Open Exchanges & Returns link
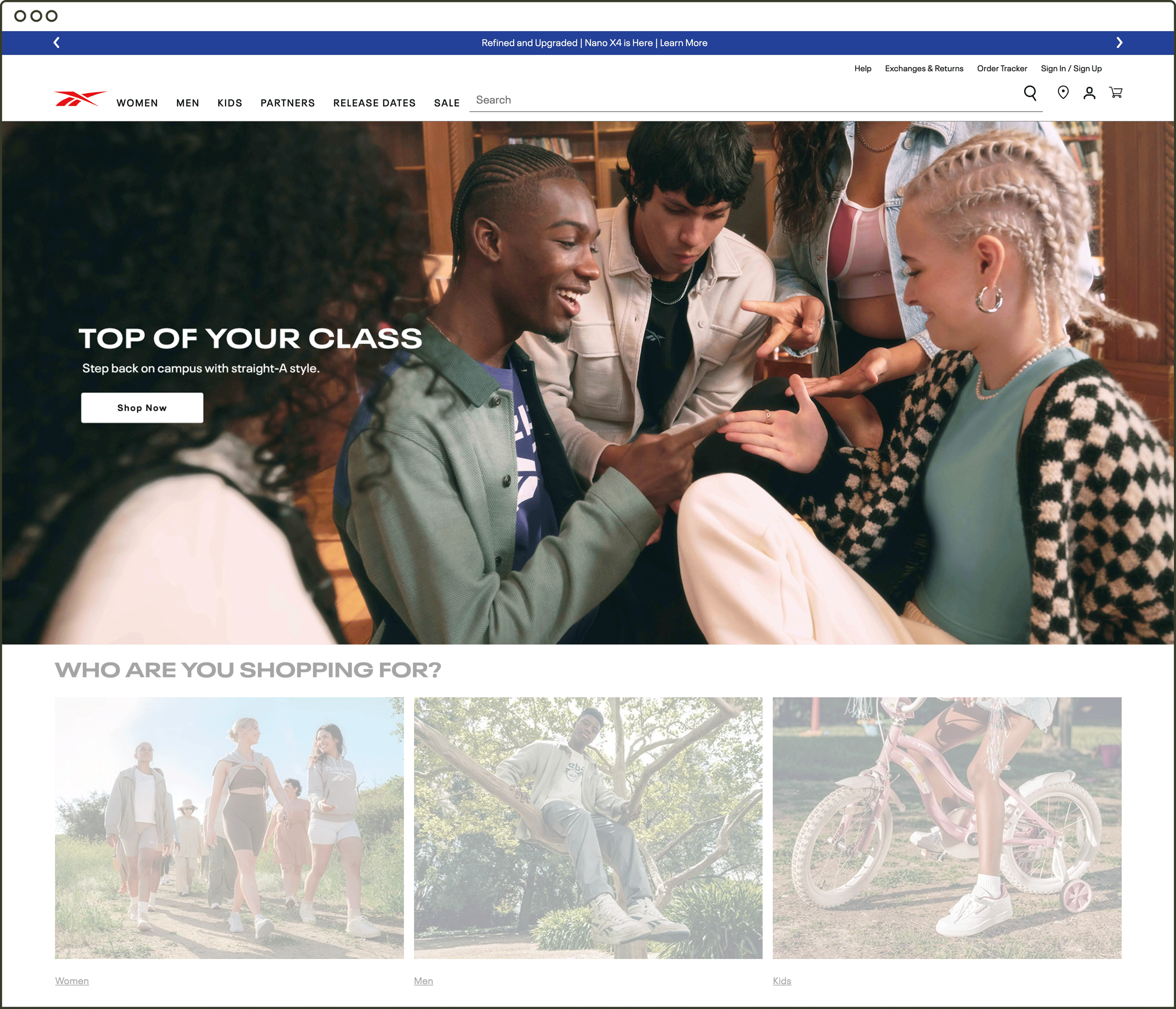The image size is (1176, 1009). 924,68
